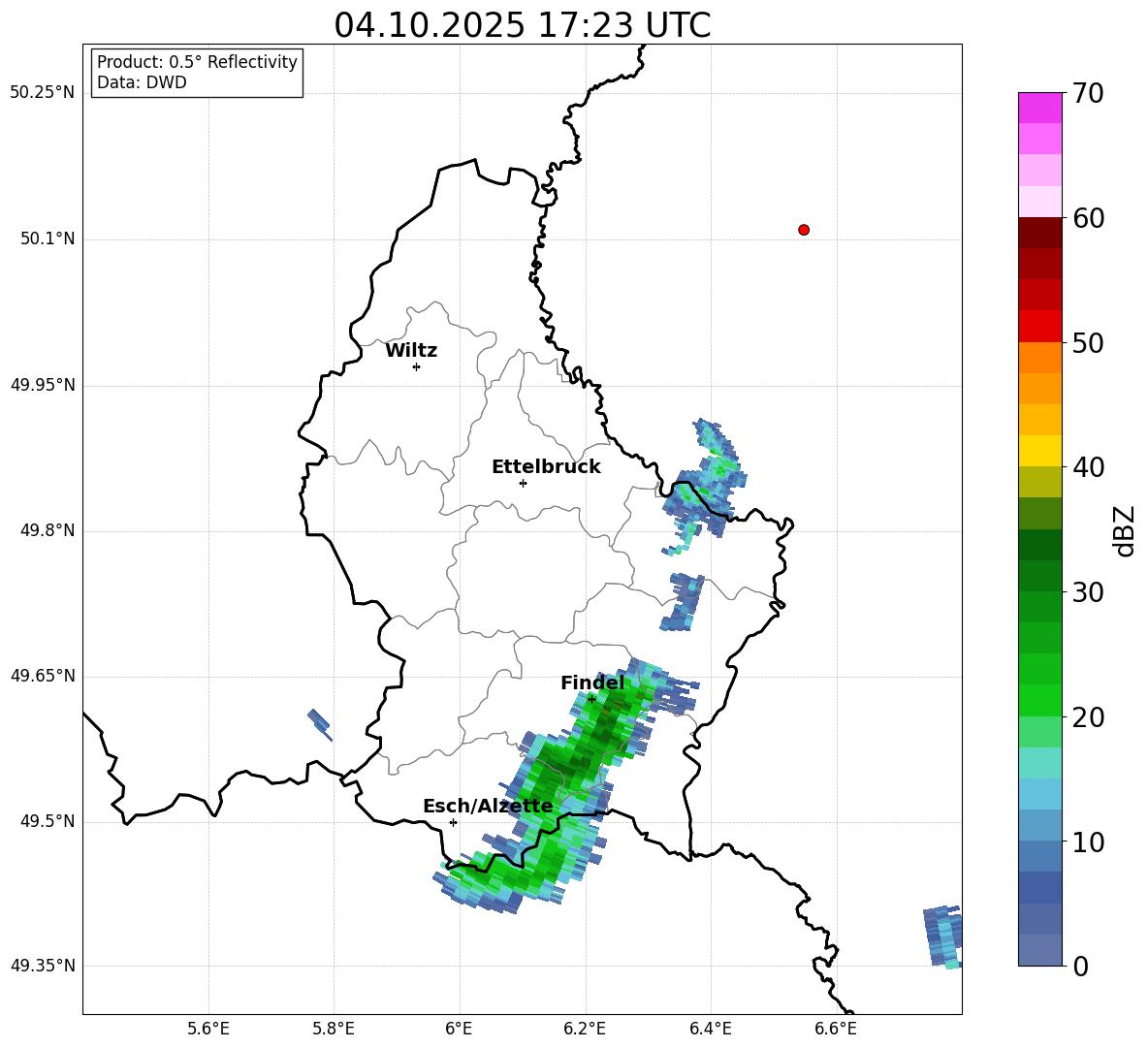Click the red dot radar site marker
1148x1048 pixels.
click(803, 230)
